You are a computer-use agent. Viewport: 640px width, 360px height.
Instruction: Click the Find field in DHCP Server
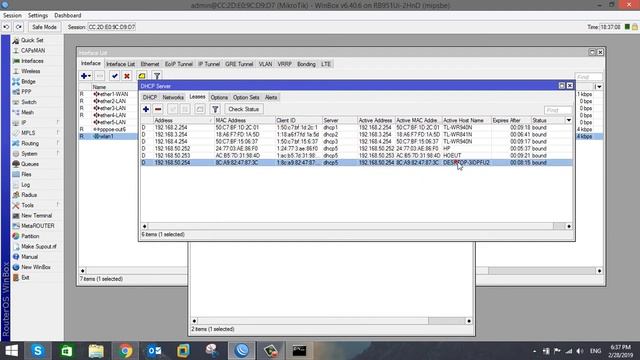point(558,110)
